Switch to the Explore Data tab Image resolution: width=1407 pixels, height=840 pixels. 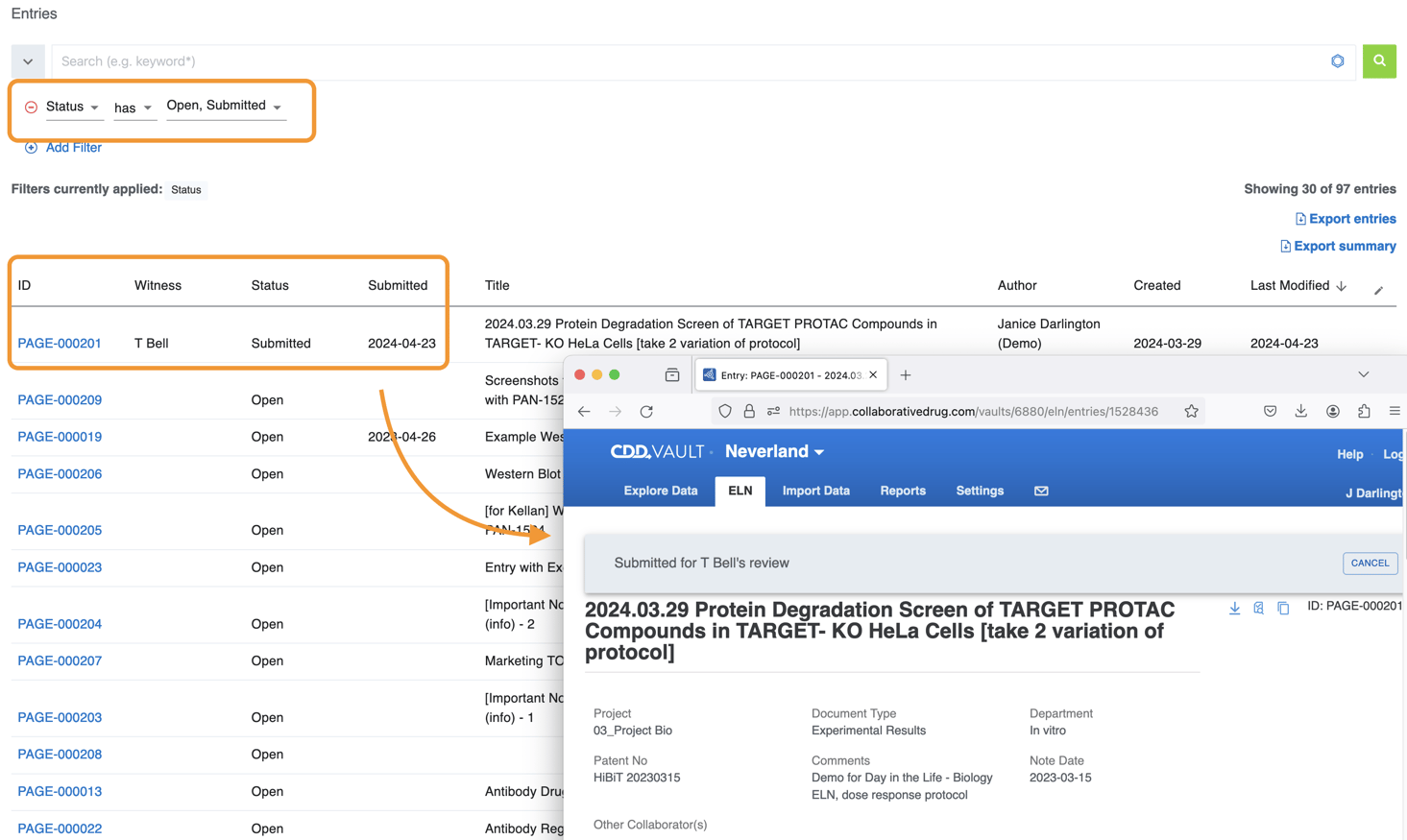[660, 491]
